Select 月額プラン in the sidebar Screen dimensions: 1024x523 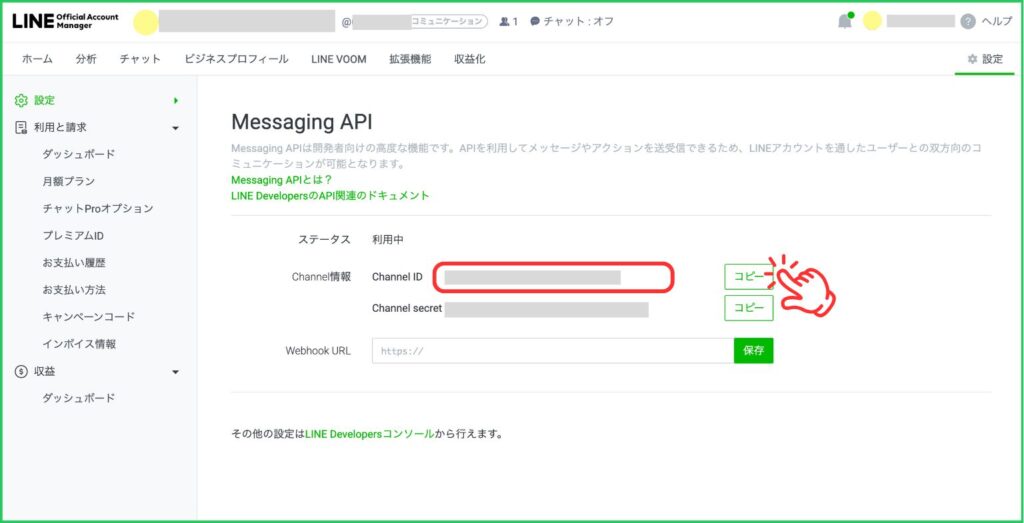tap(69, 182)
